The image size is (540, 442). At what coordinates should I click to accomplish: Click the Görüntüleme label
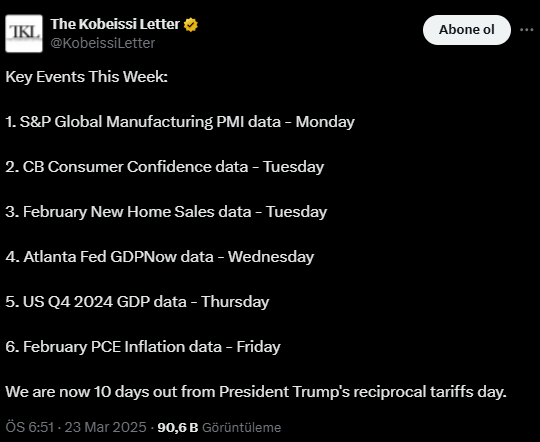pos(241,428)
